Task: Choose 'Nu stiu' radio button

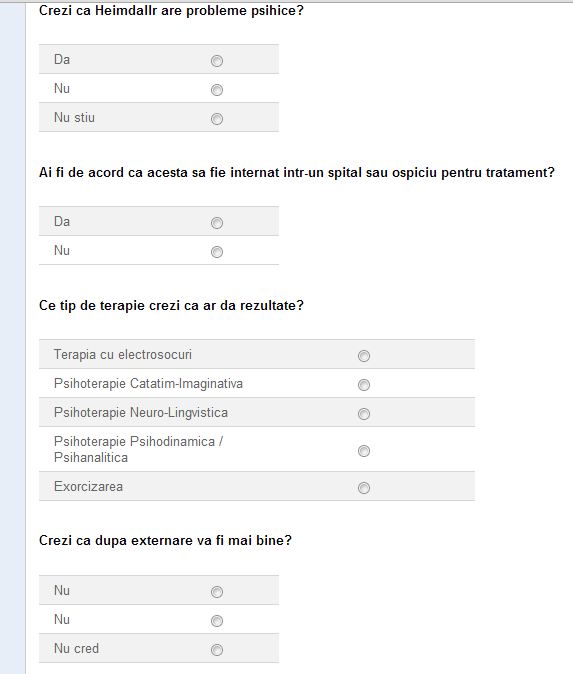Action: (x=217, y=119)
